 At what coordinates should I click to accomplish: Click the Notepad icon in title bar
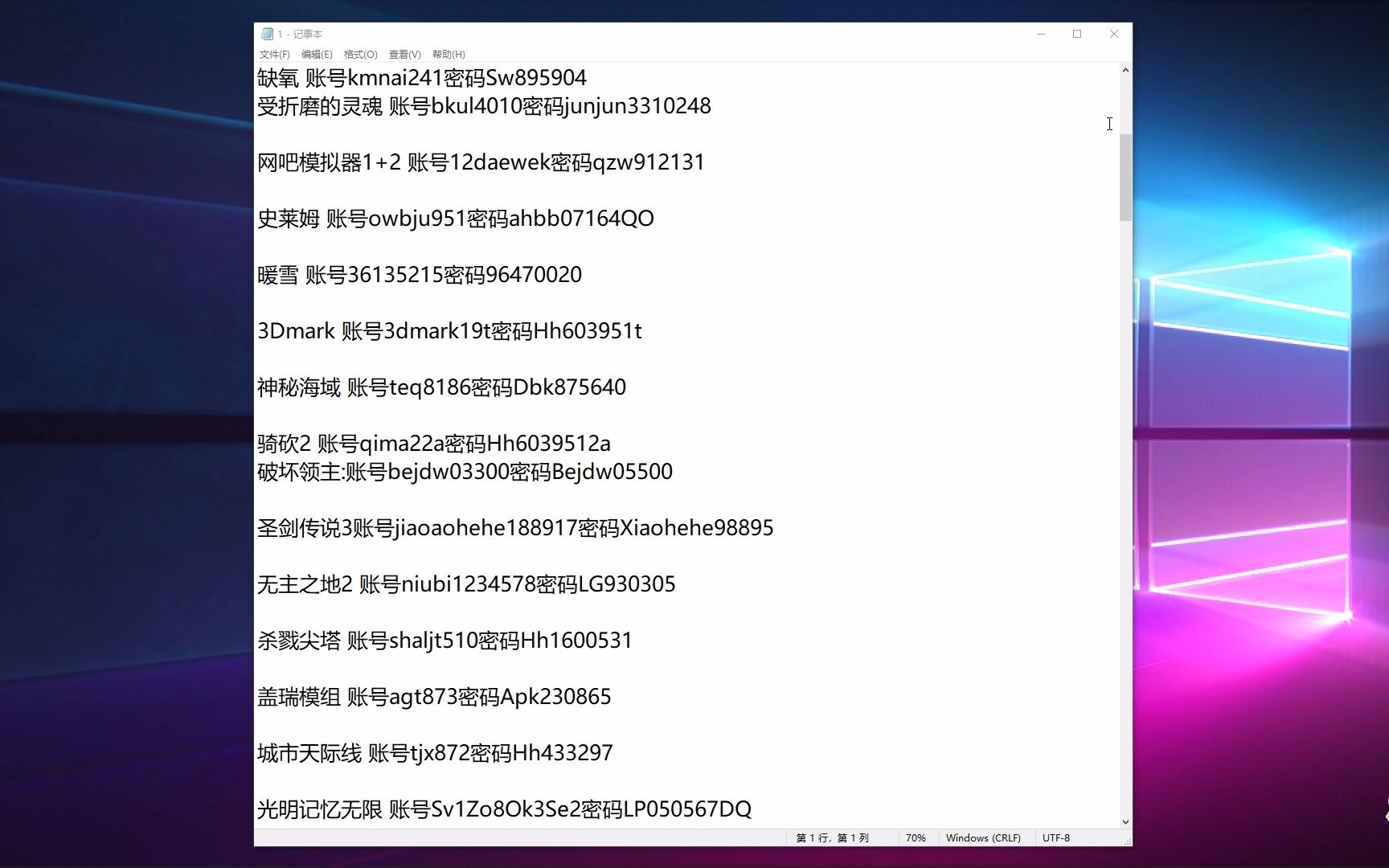pyautogui.click(x=267, y=34)
